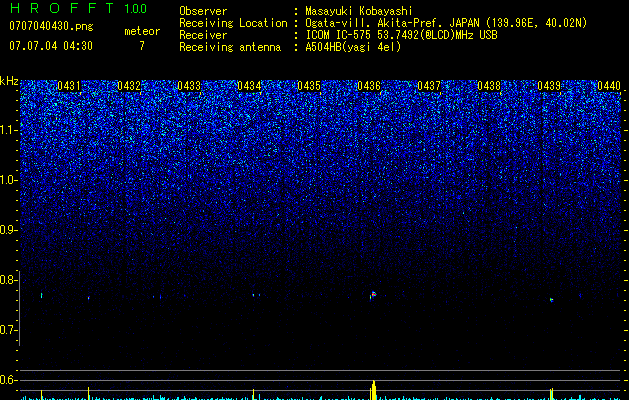629x400 pixels.
Task: Click the 0437 time marker
Action: coord(429,86)
